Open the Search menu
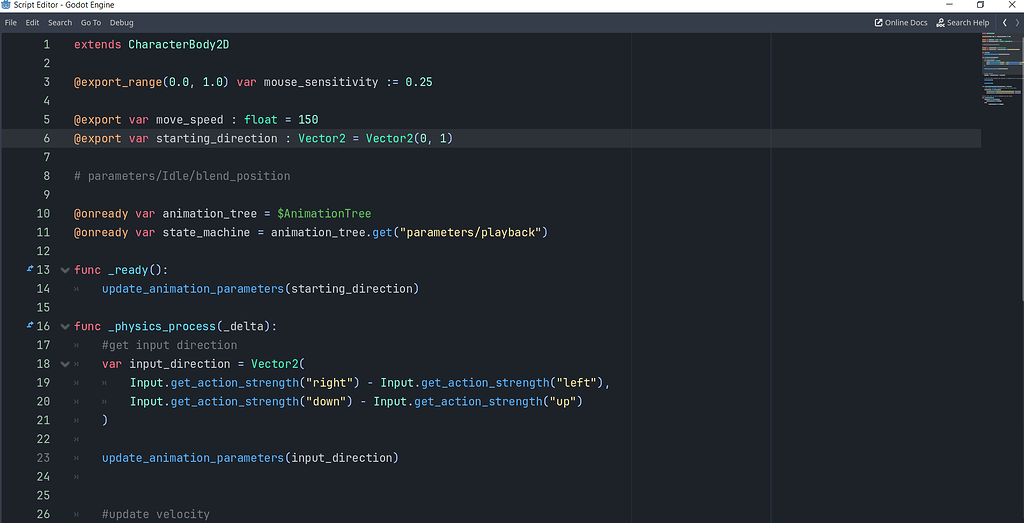The width and height of the screenshot is (1024, 523). click(60, 23)
